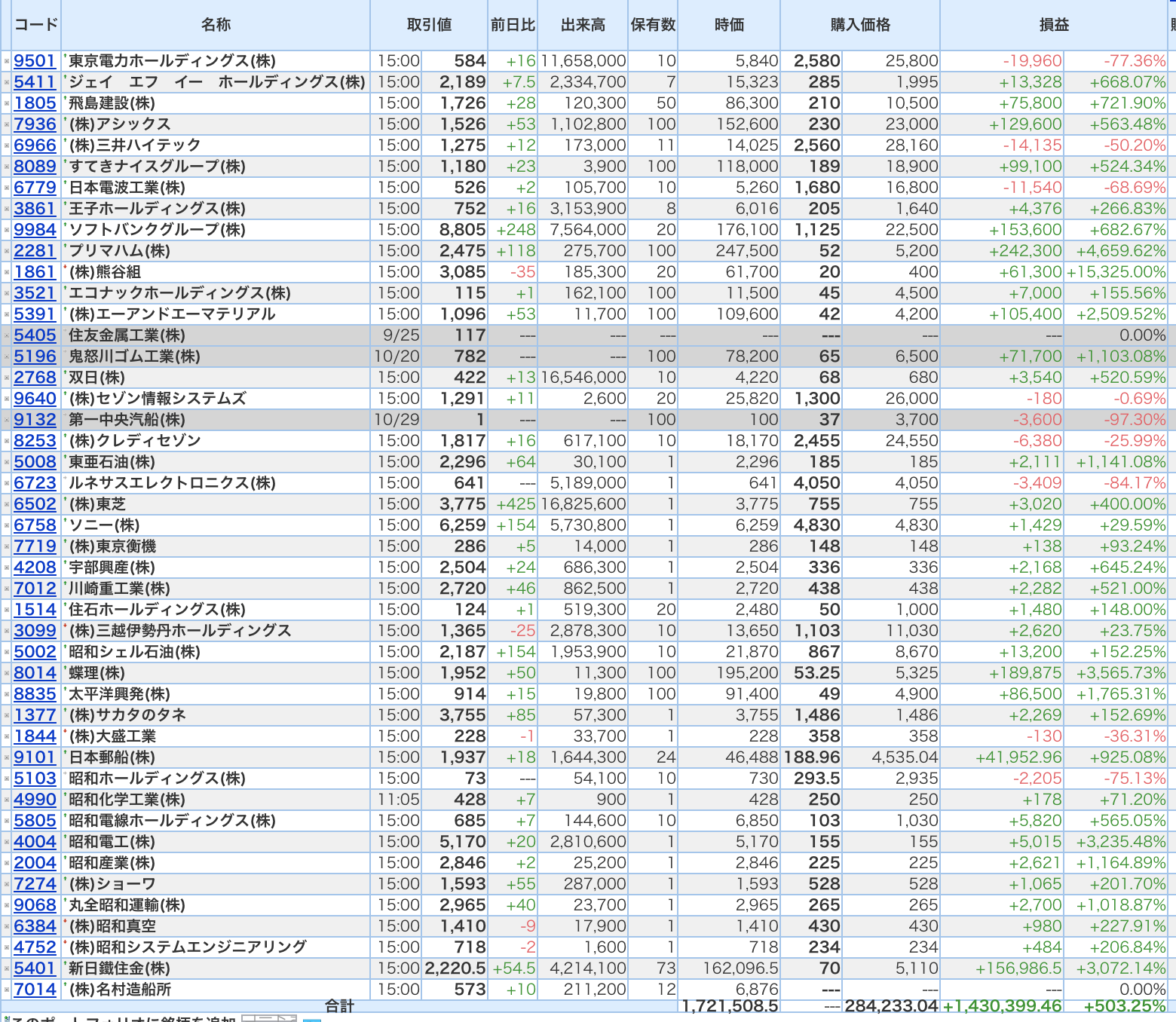Click total percent +503.25% value
This screenshot has height=1022, width=1176.
(1125, 1006)
